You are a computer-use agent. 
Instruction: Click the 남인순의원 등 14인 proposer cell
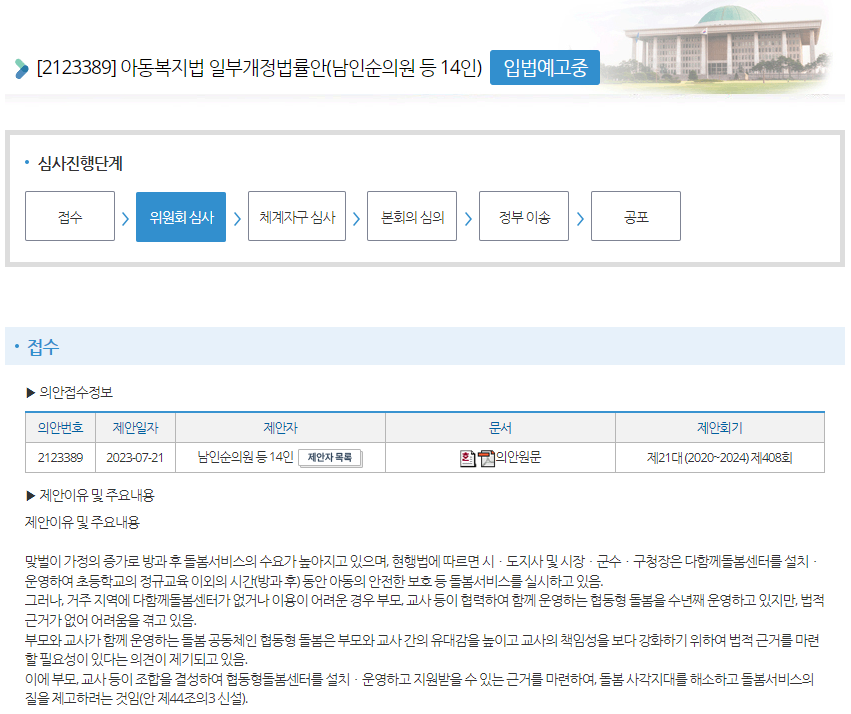click(x=245, y=458)
